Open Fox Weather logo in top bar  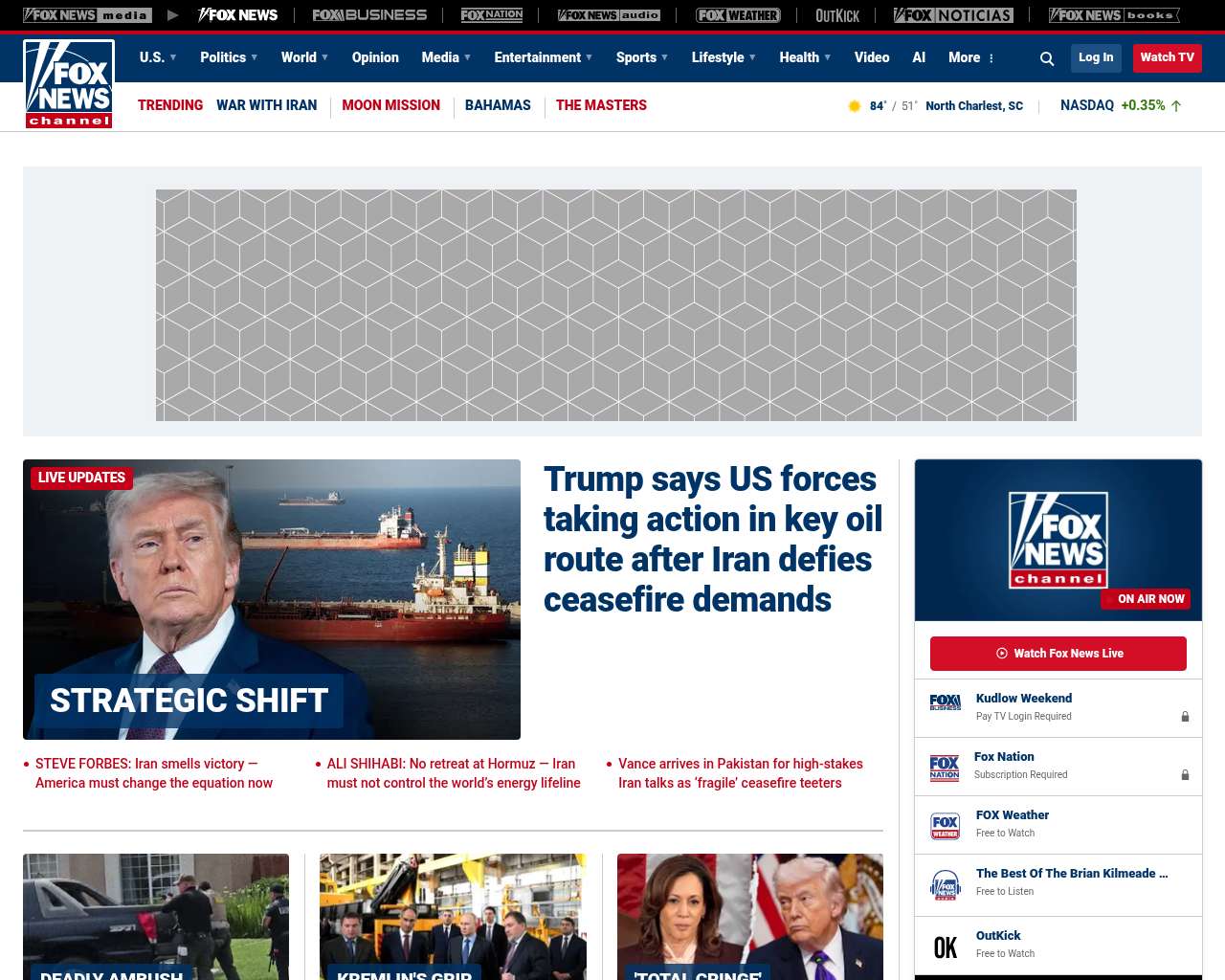coord(738,15)
